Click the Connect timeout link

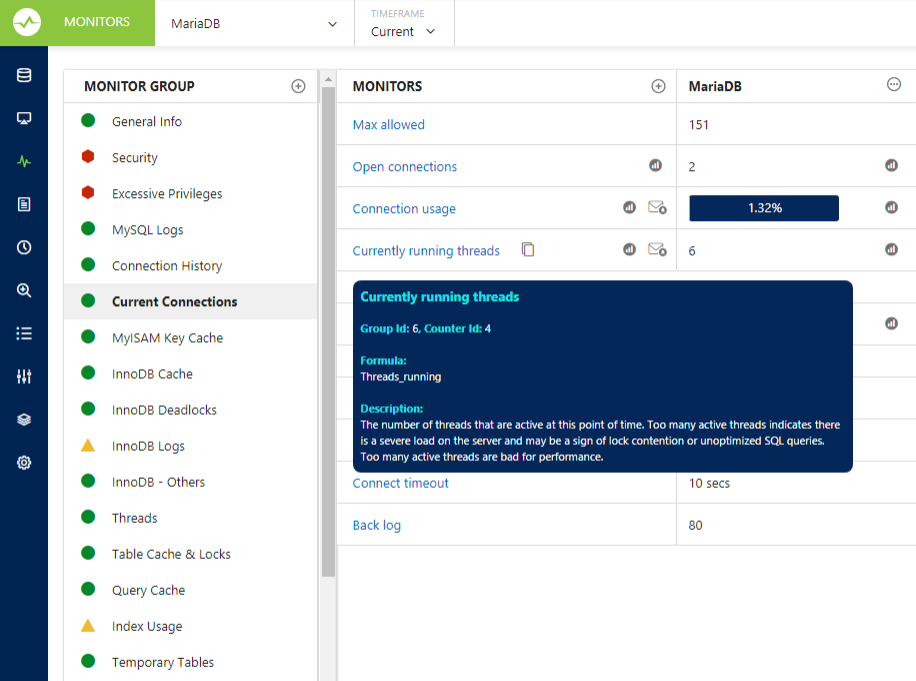401,483
